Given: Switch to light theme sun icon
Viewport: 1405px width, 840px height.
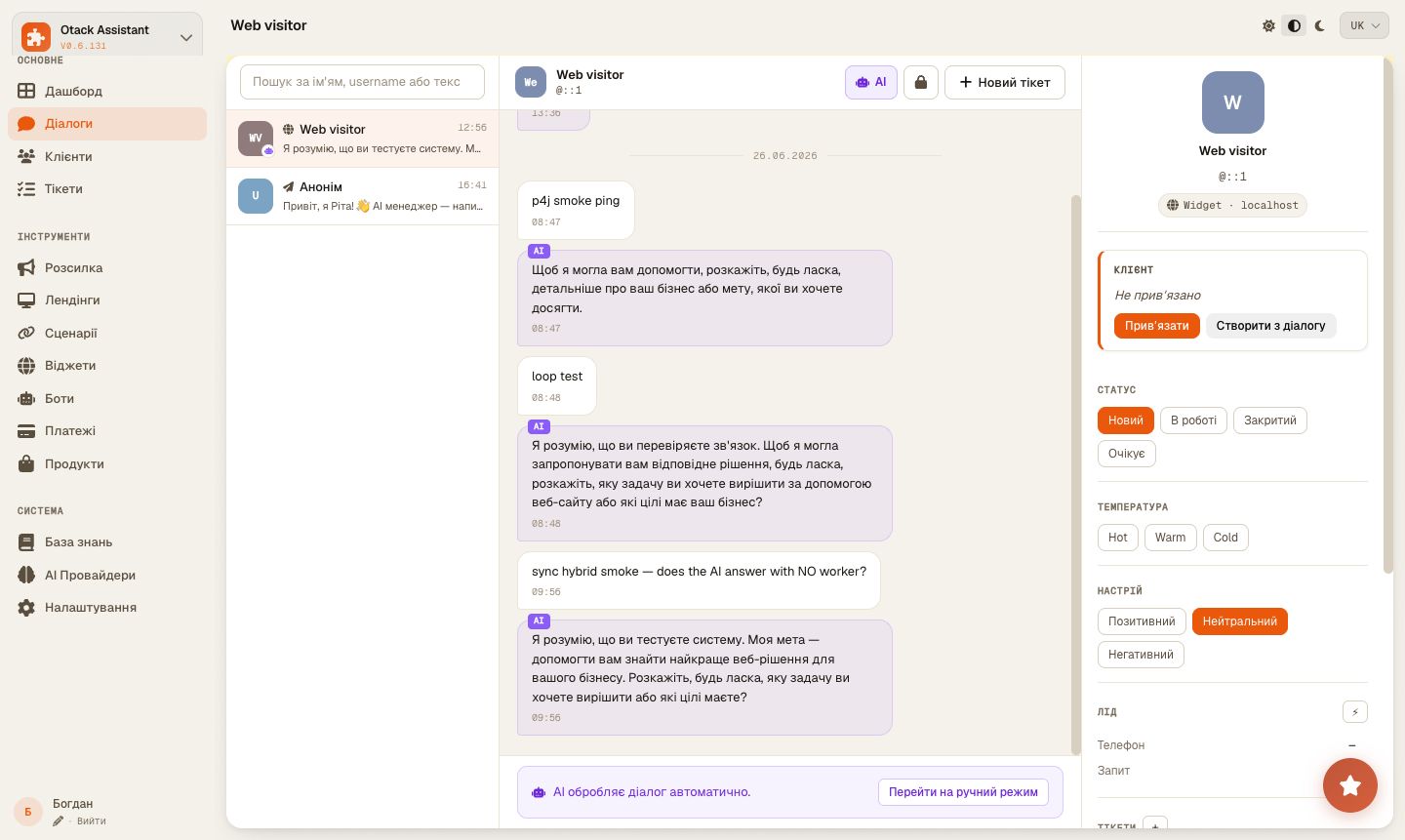Looking at the screenshot, I should tap(1268, 26).
